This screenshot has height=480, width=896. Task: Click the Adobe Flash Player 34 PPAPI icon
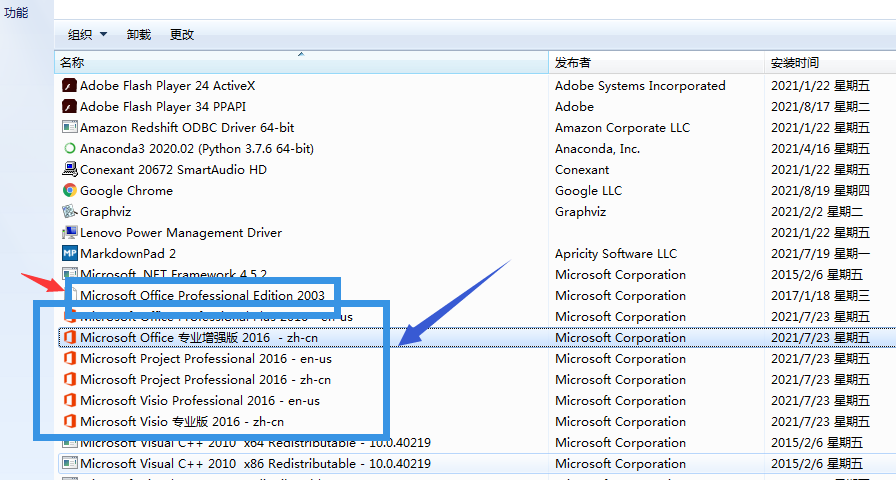click(69, 107)
